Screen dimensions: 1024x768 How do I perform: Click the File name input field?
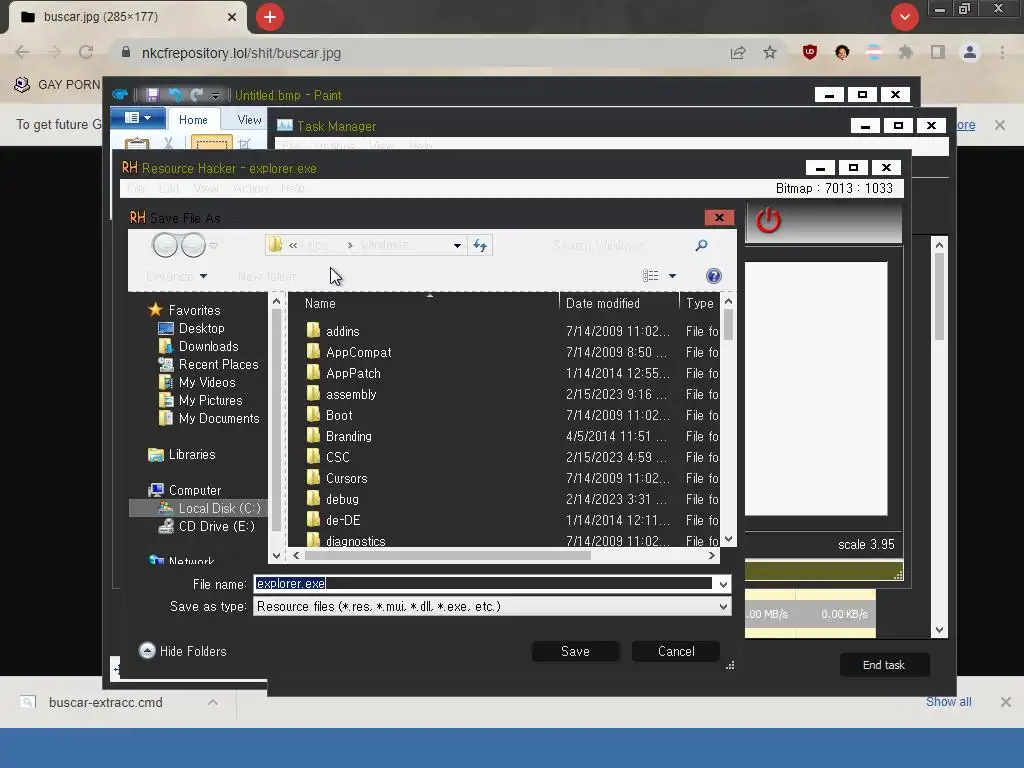click(x=484, y=584)
